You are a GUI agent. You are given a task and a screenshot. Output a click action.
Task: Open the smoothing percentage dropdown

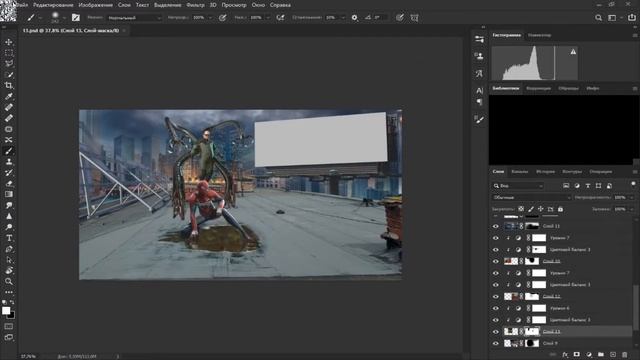343,18
